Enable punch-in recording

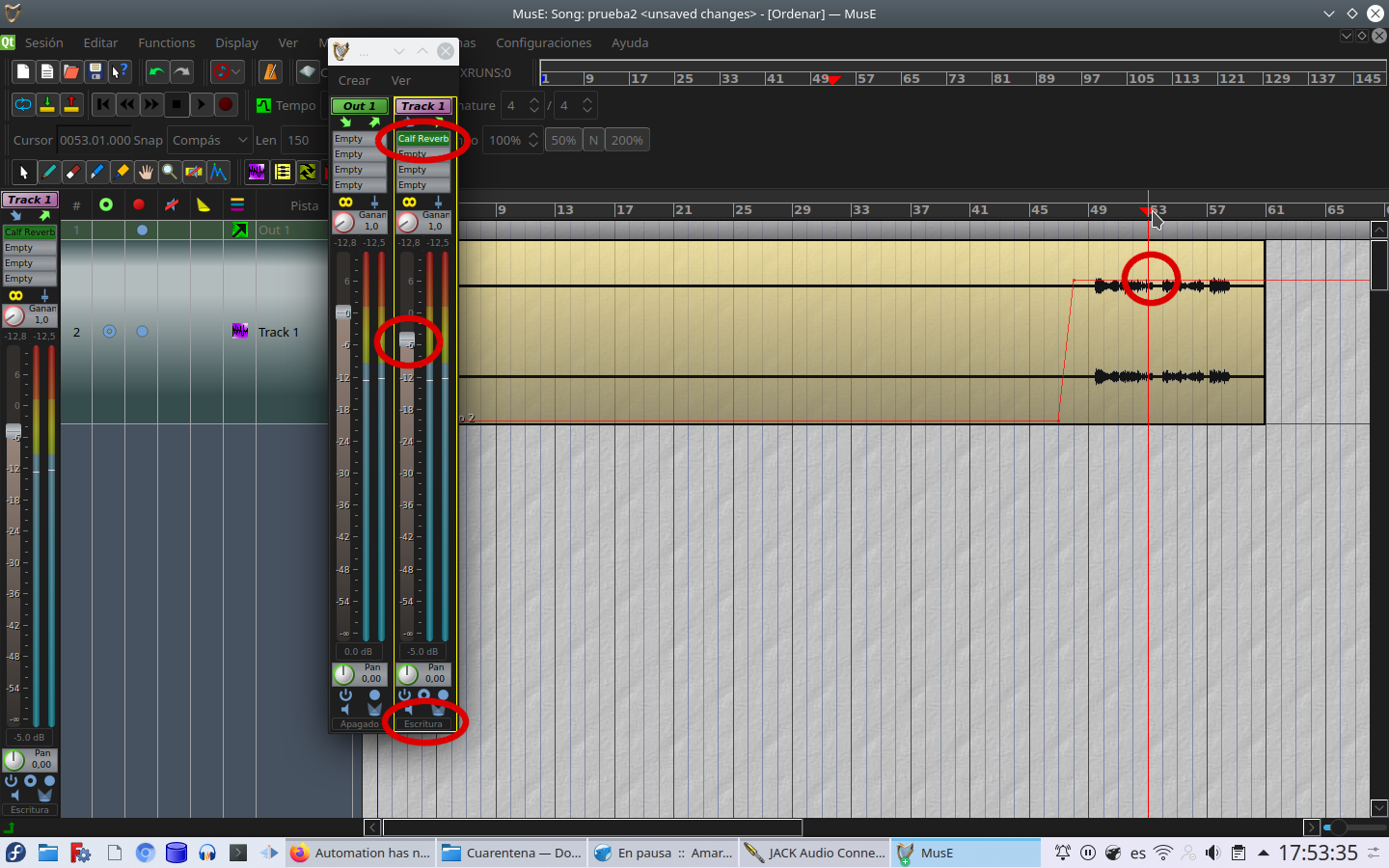(46, 104)
